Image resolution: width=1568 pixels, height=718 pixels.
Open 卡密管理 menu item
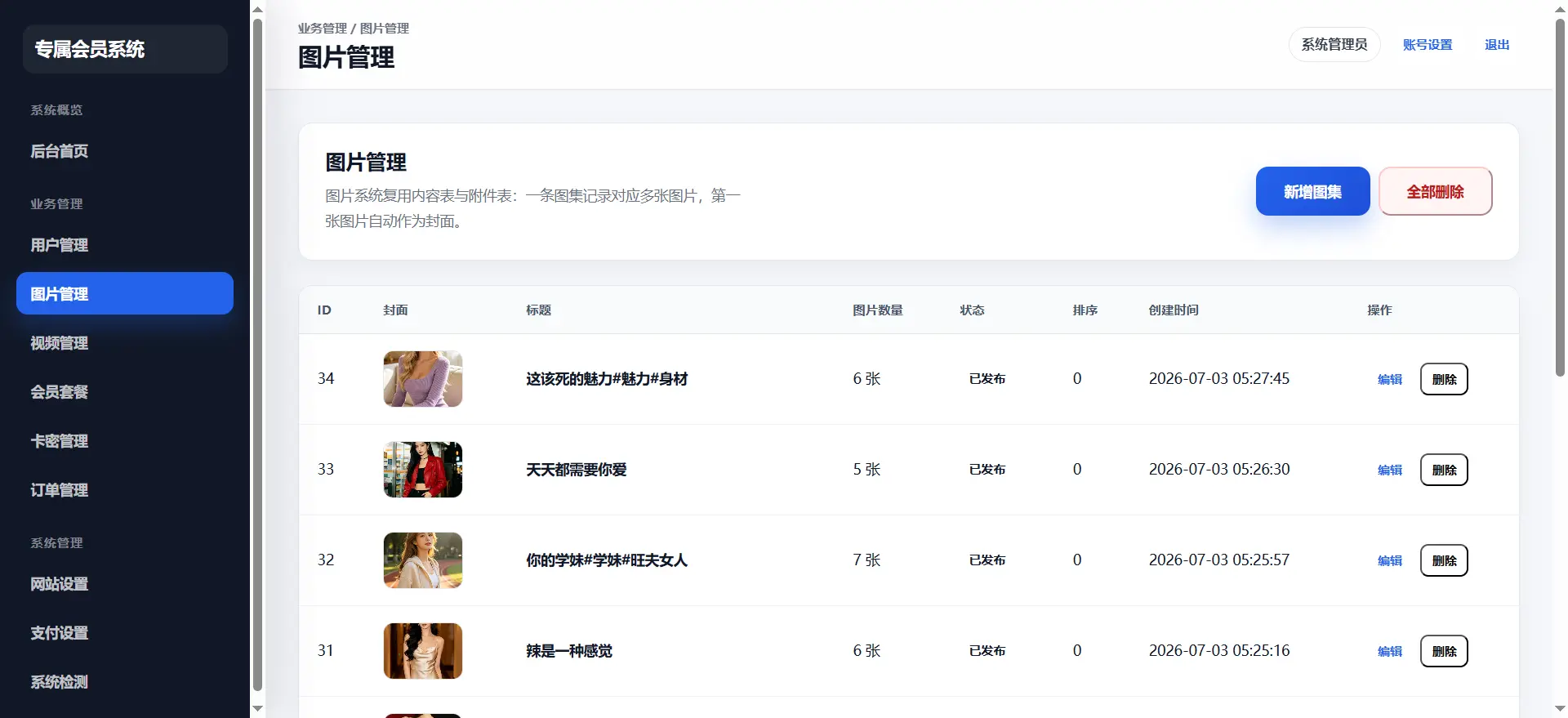pyautogui.click(x=125, y=441)
